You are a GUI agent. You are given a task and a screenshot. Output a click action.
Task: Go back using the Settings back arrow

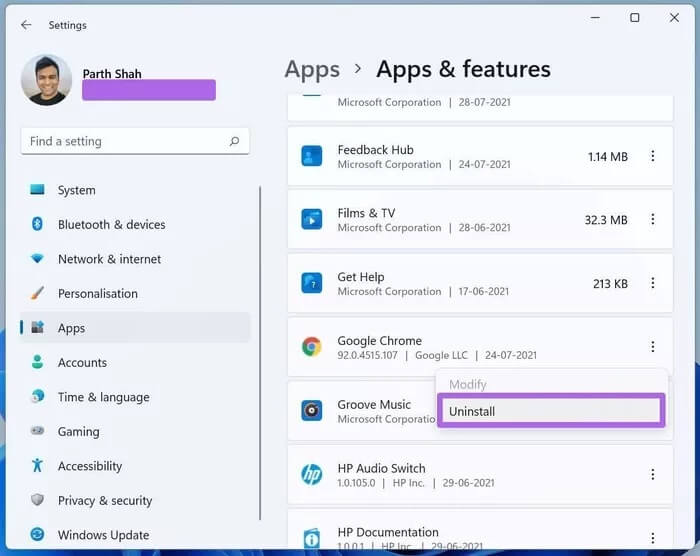click(26, 25)
